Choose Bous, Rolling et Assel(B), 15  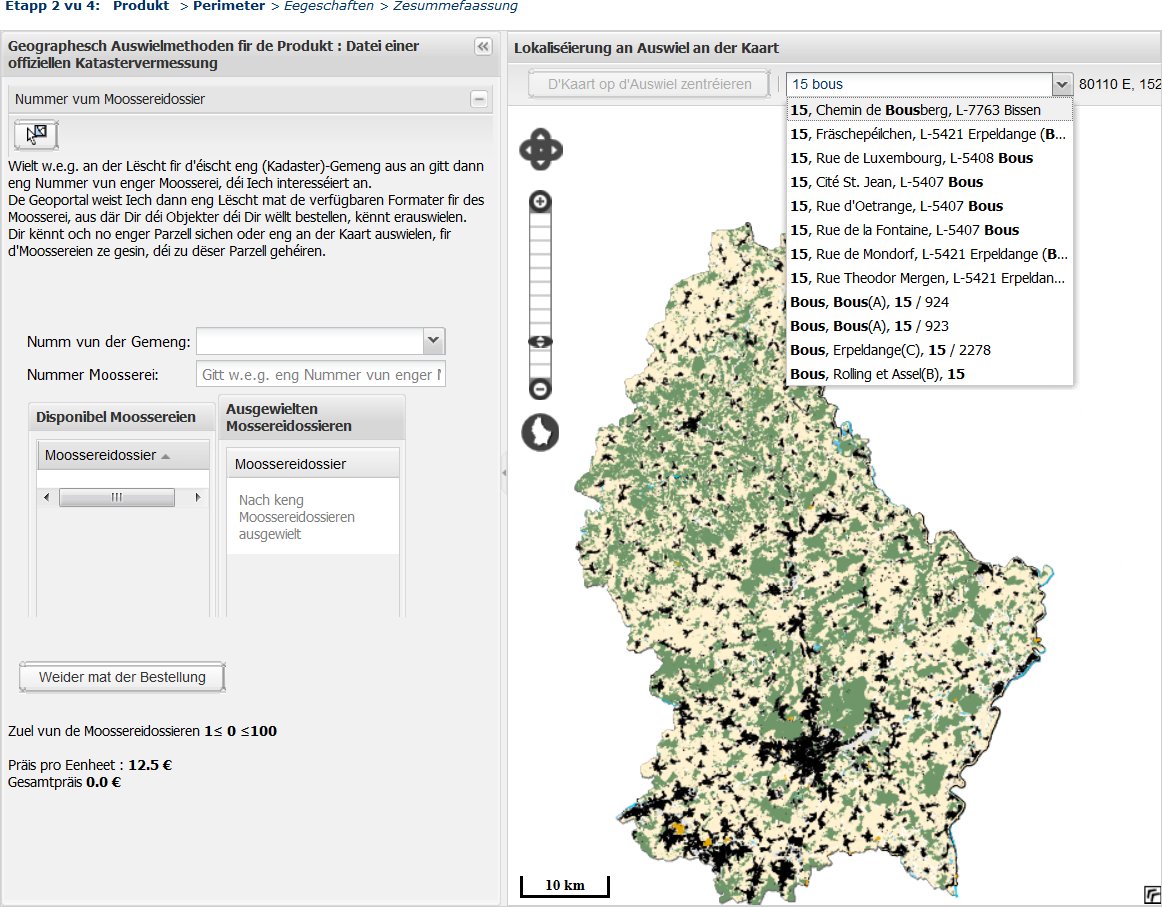[877, 374]
